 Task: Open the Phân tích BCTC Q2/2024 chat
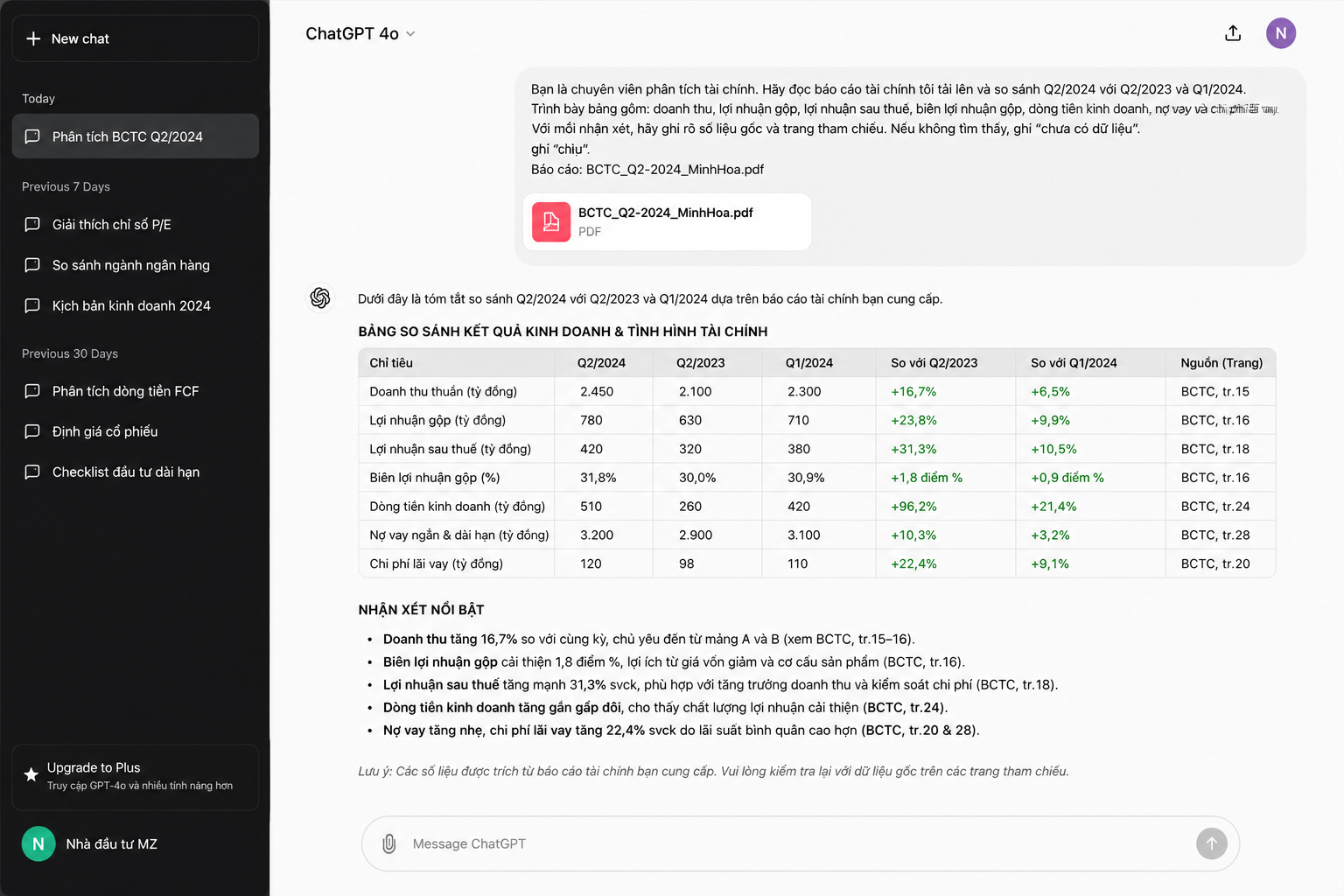[136, 136]
